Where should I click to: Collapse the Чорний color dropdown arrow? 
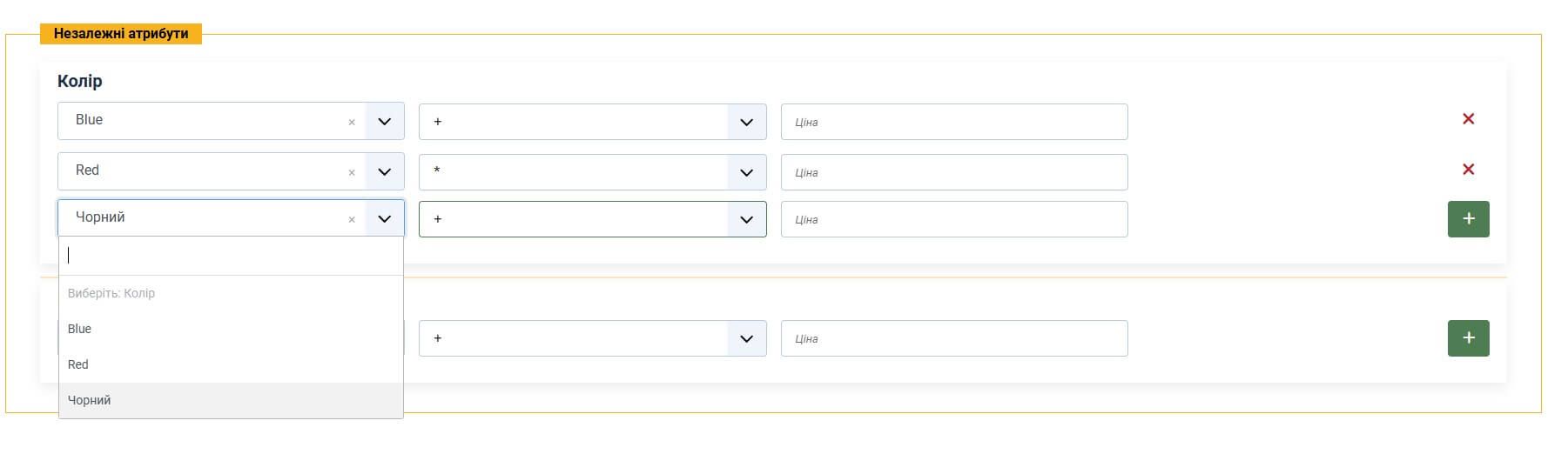[x=385, y=219]
